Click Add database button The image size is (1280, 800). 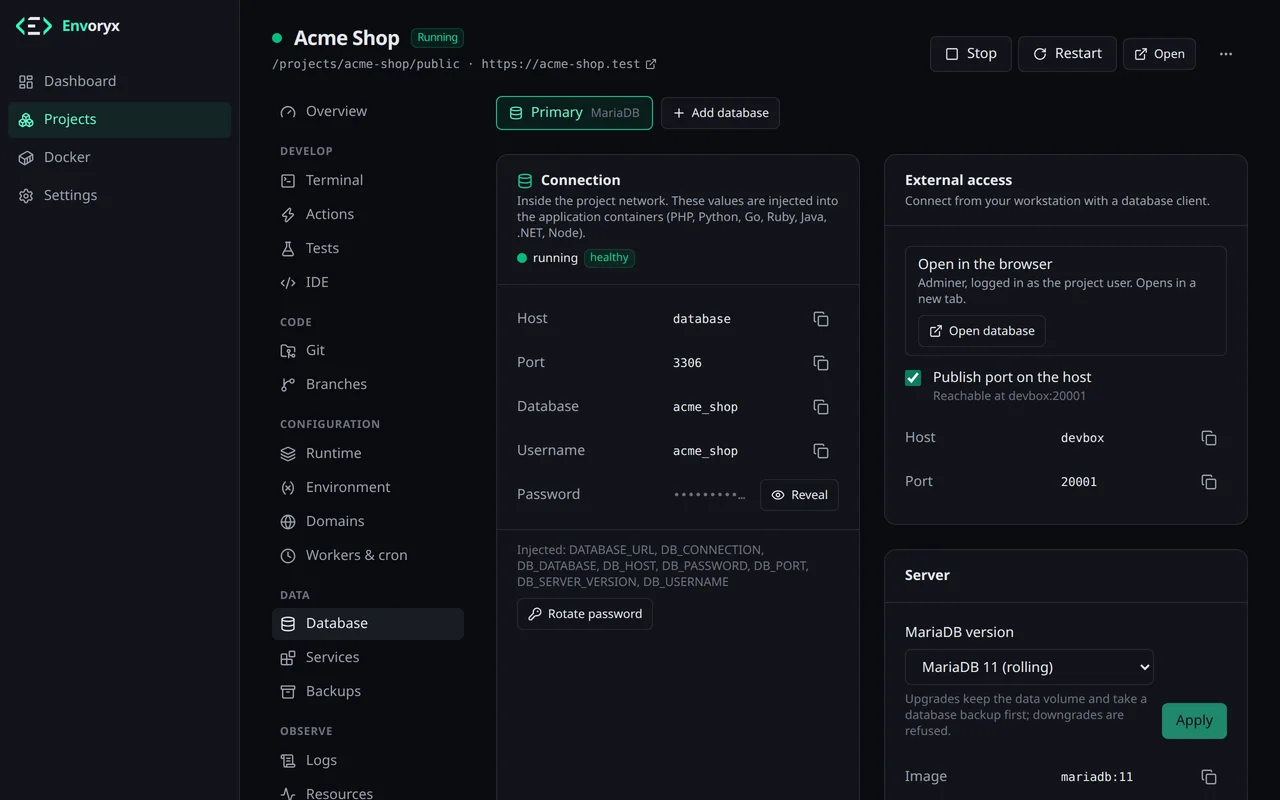(720, 113)
